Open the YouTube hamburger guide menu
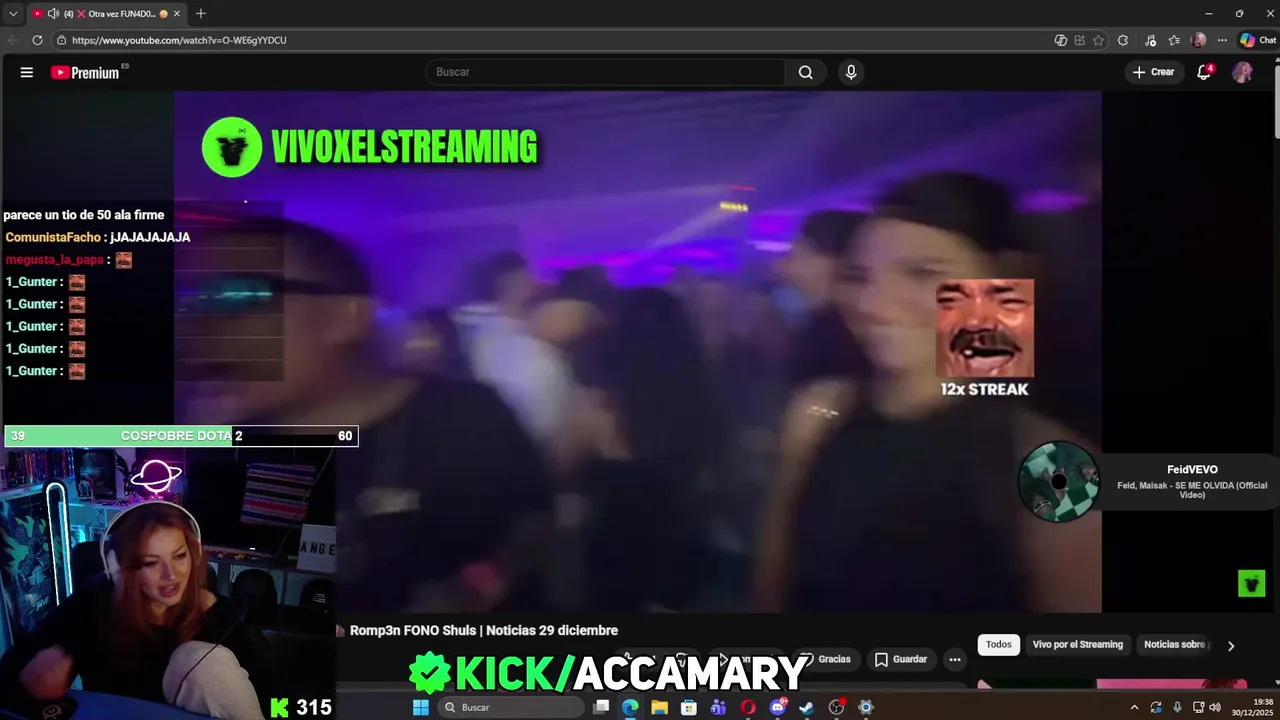 (27, 72)
